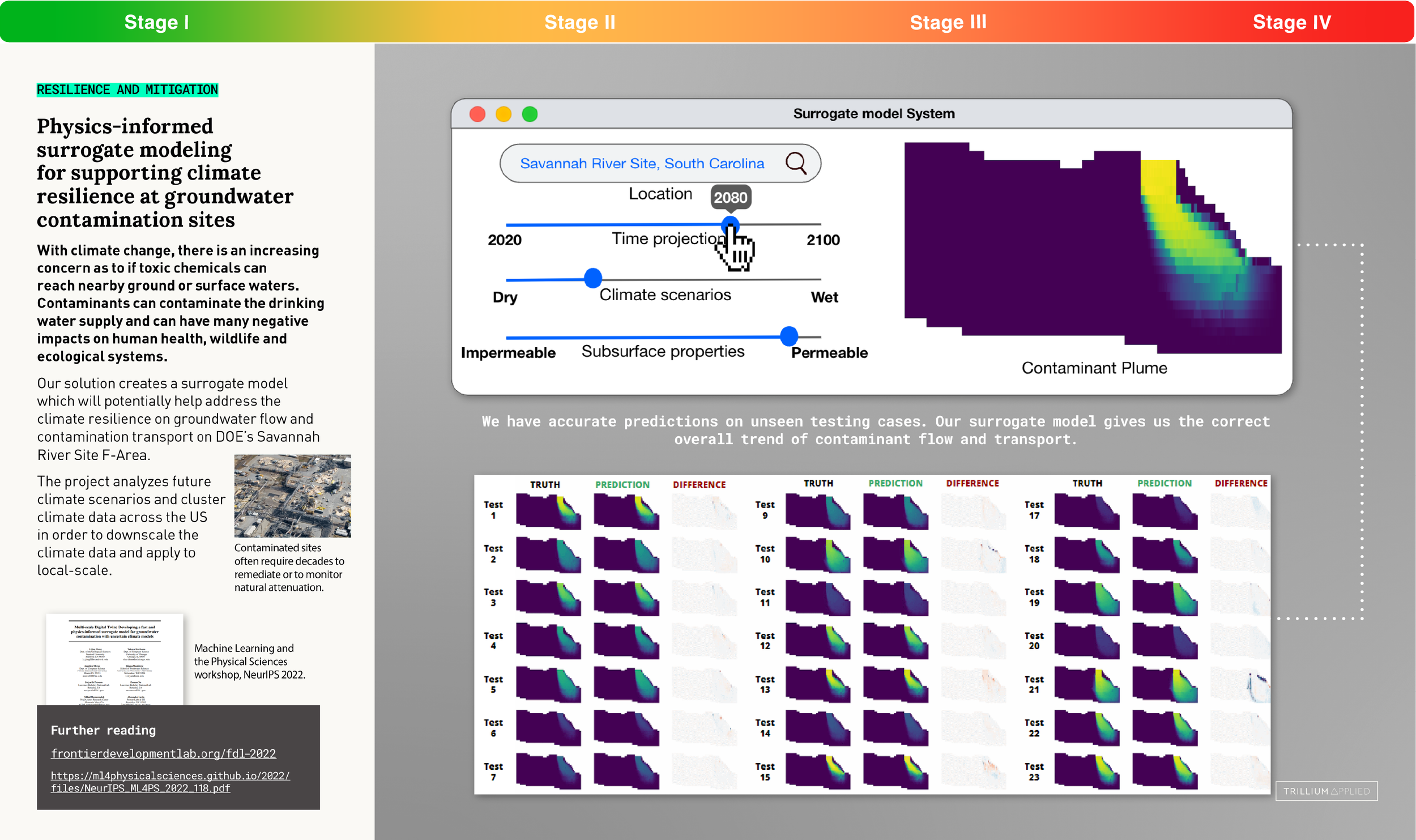The height and width of the screenshot is (840, 1416).
Task: Click the 'Dry' slider end label
Action: click(x=505, y=297)
